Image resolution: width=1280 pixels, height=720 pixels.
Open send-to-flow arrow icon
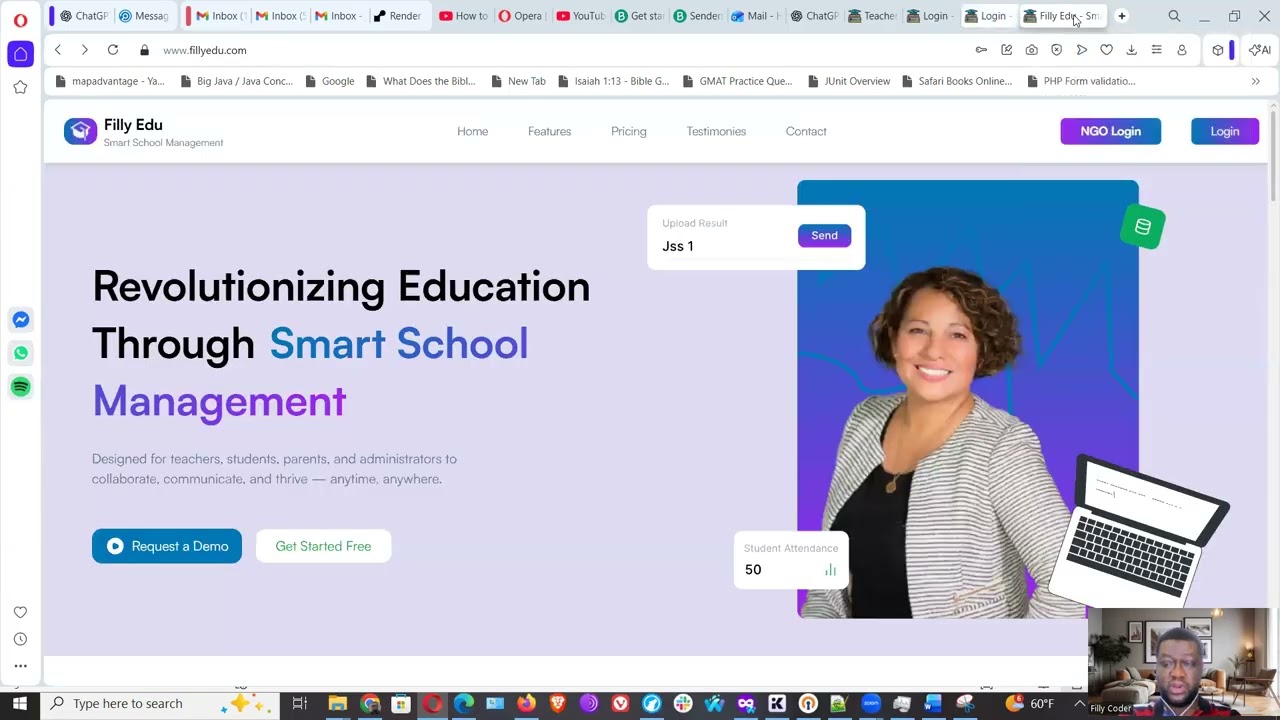tap(1082, 50)
